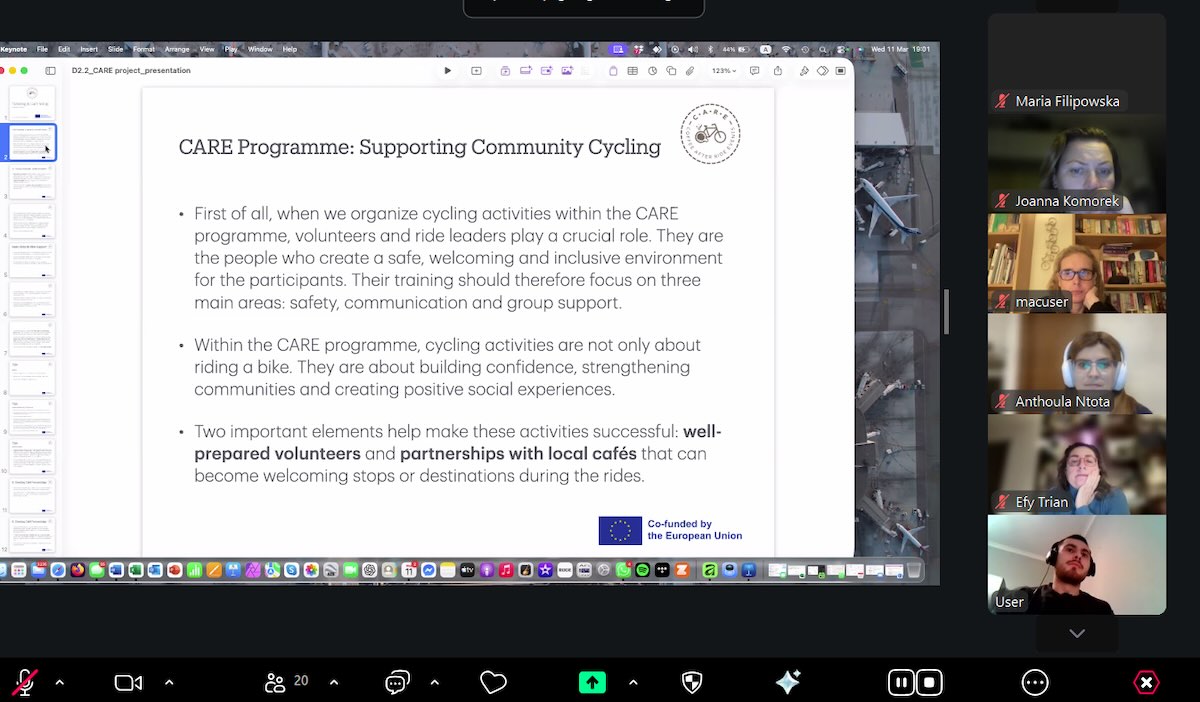Open the Arrange menu in Keynote
The image size is (1200, 702).
point(177,49)
